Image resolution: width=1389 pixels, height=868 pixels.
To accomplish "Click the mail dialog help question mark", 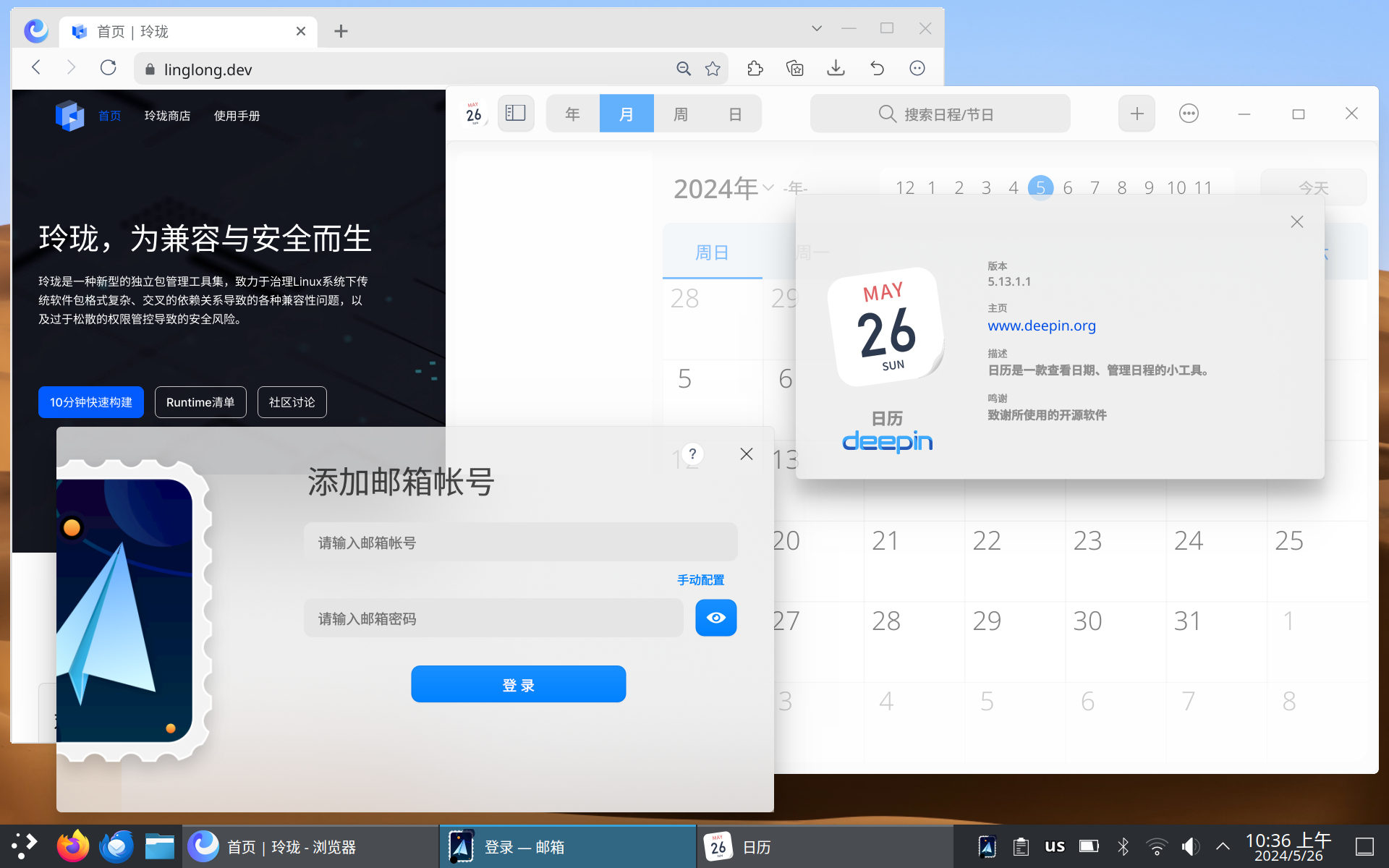I will (x=692, y=454).
